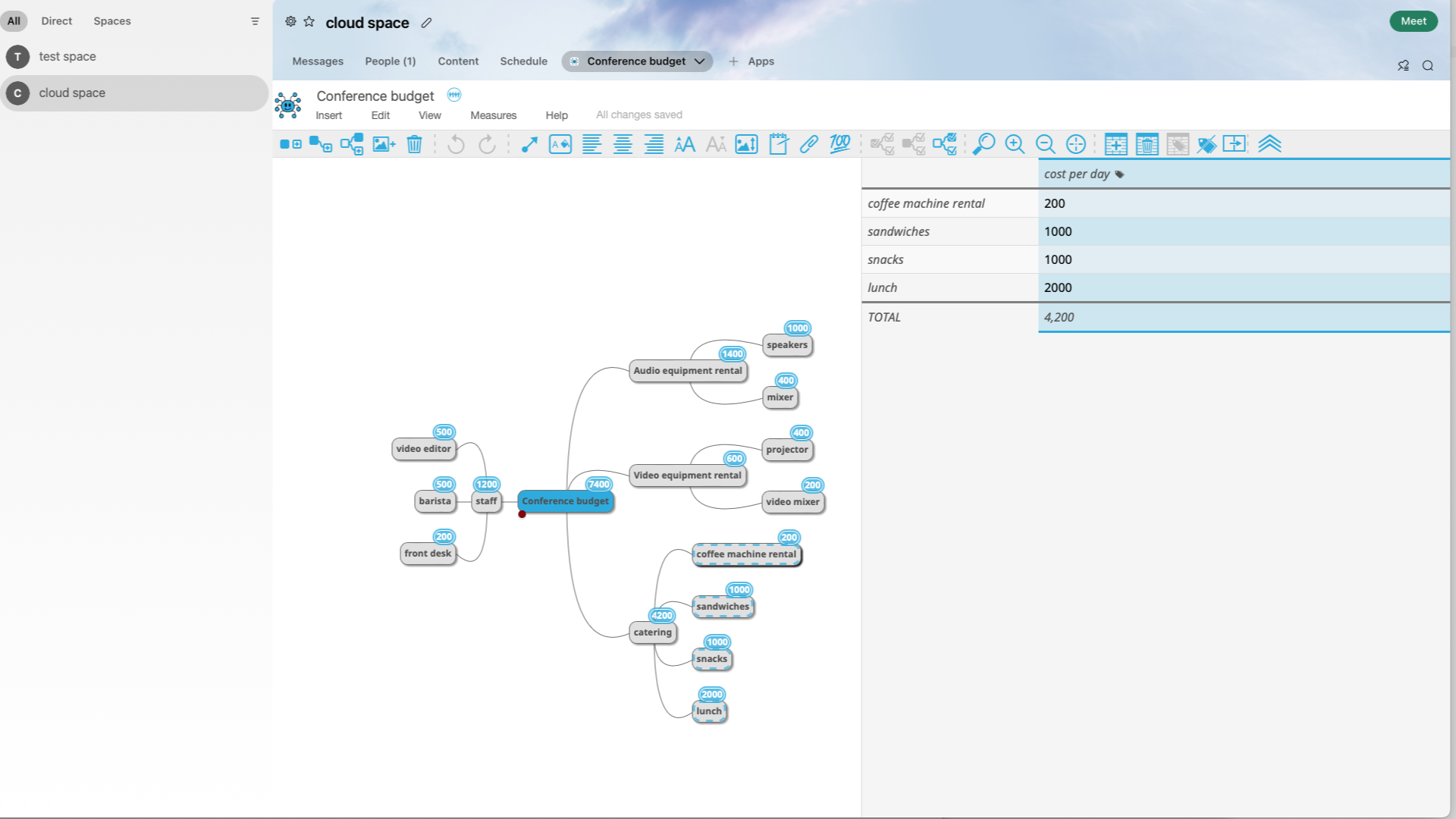Screen dimensions: 1456x819
Task: Select the Audio equipment rental node
Action: 688,371
